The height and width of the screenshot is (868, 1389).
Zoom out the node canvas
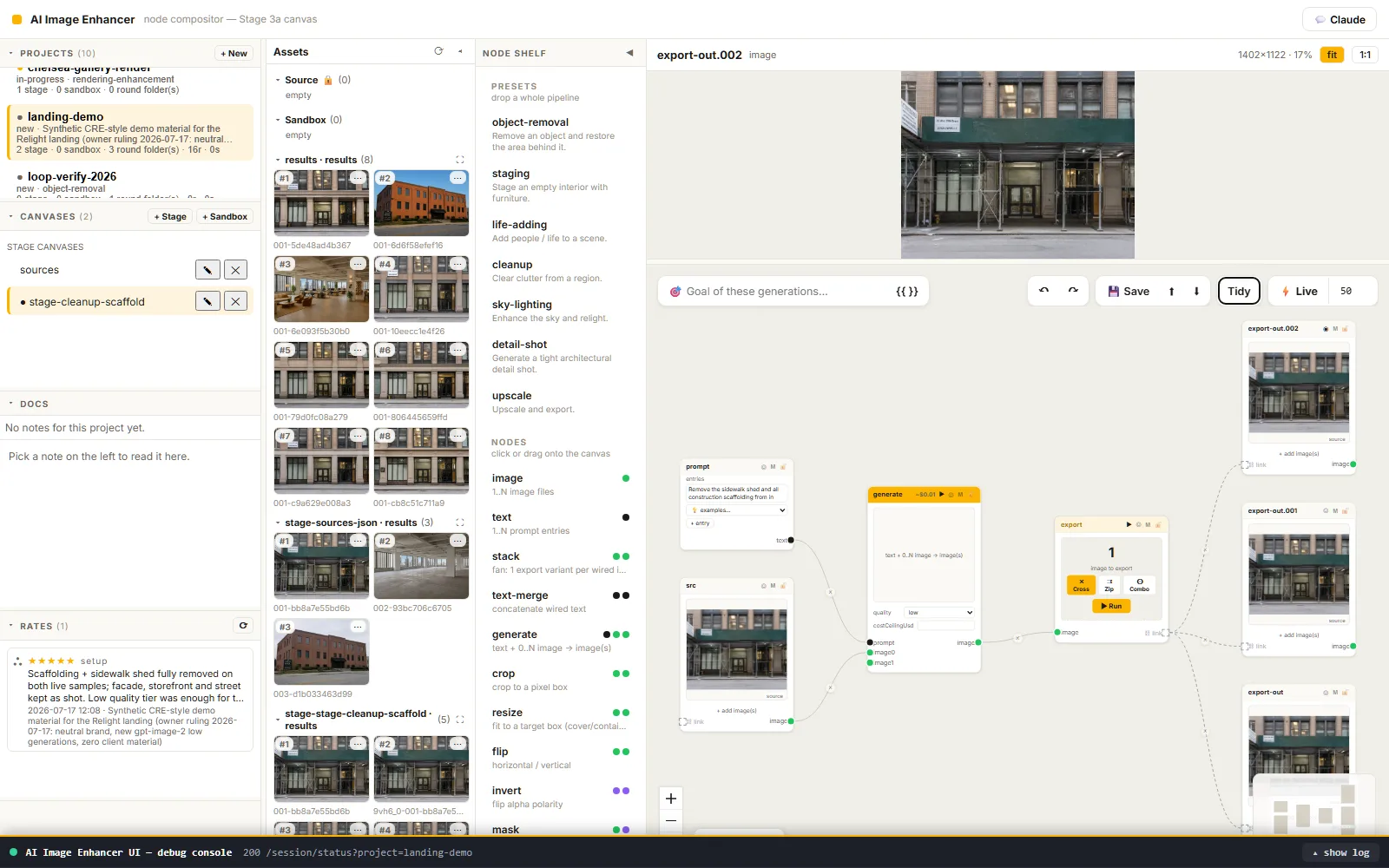coord(671,820)
